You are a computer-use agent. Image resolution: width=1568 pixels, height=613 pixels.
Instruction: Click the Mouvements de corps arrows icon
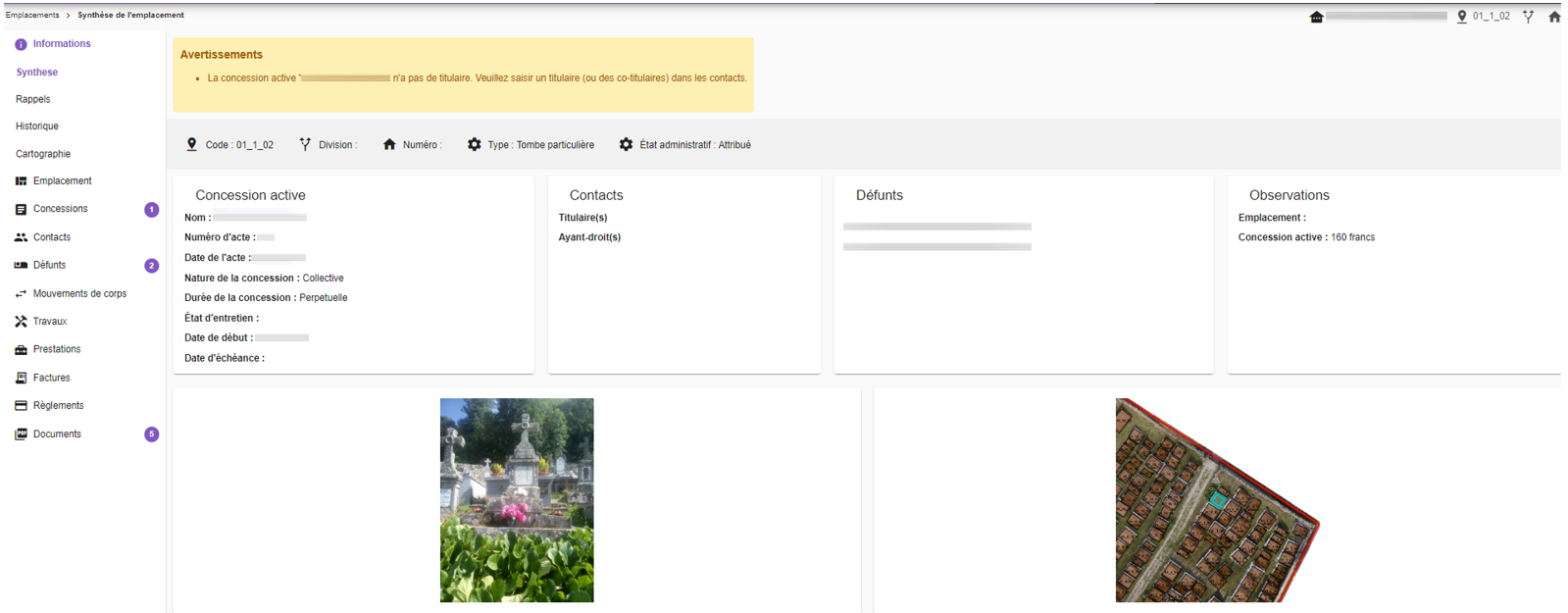tap(21, 293)
